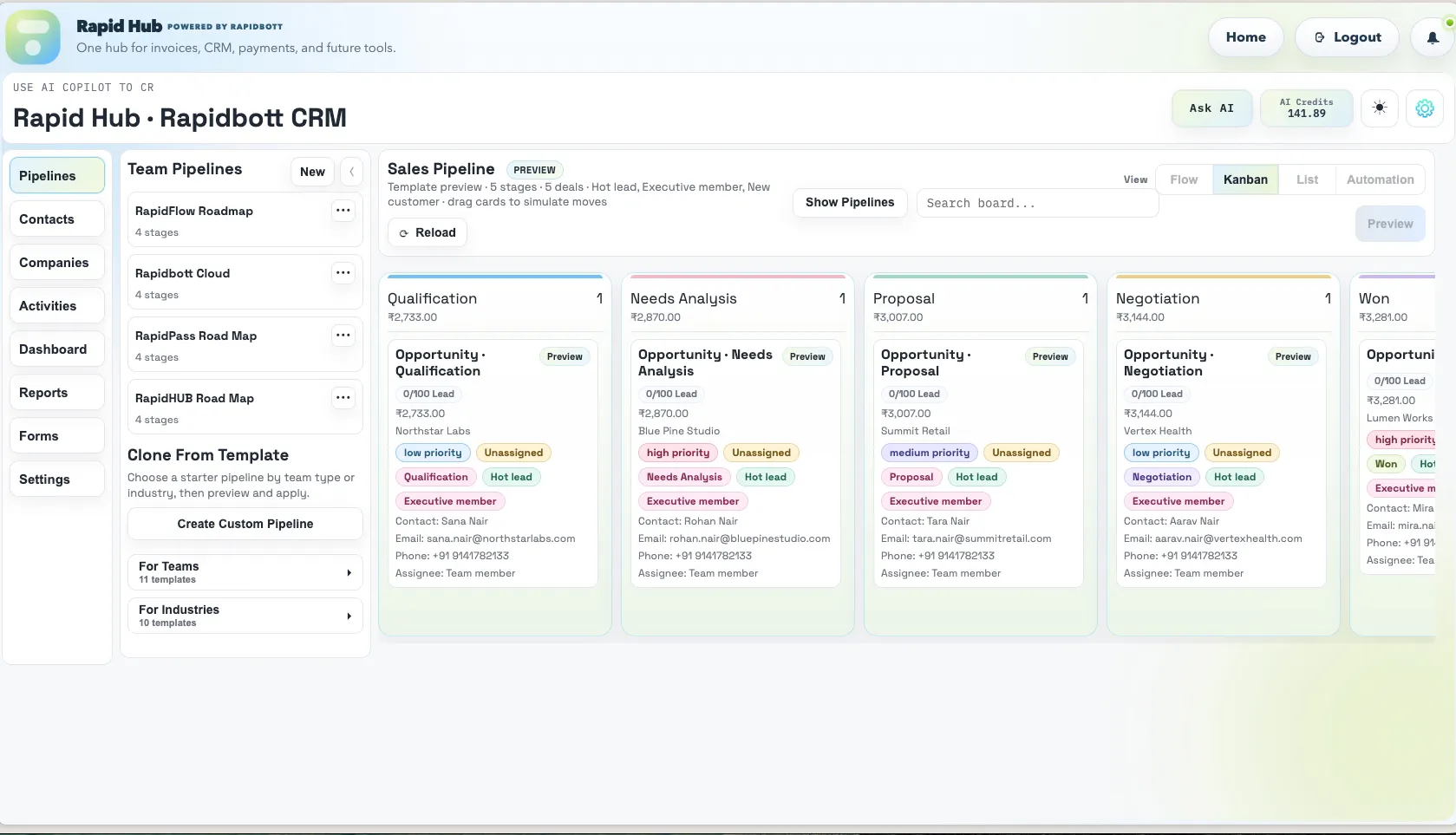Click the Preview button below view tabs
The height and width of the screenshot is (835, 1456).
(1390, 224)
